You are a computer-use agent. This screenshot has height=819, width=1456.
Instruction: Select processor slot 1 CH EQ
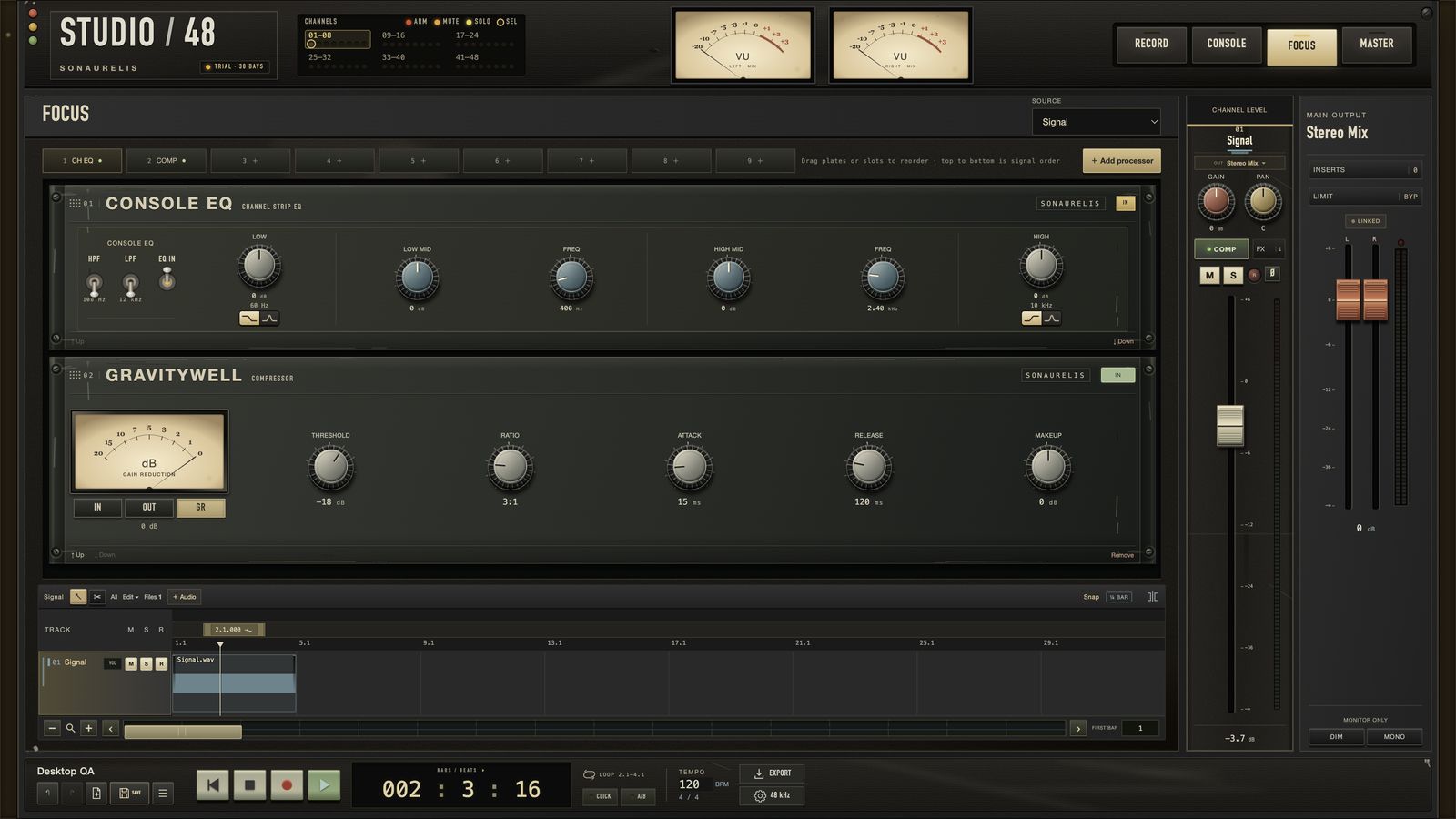tap(82, 161)
